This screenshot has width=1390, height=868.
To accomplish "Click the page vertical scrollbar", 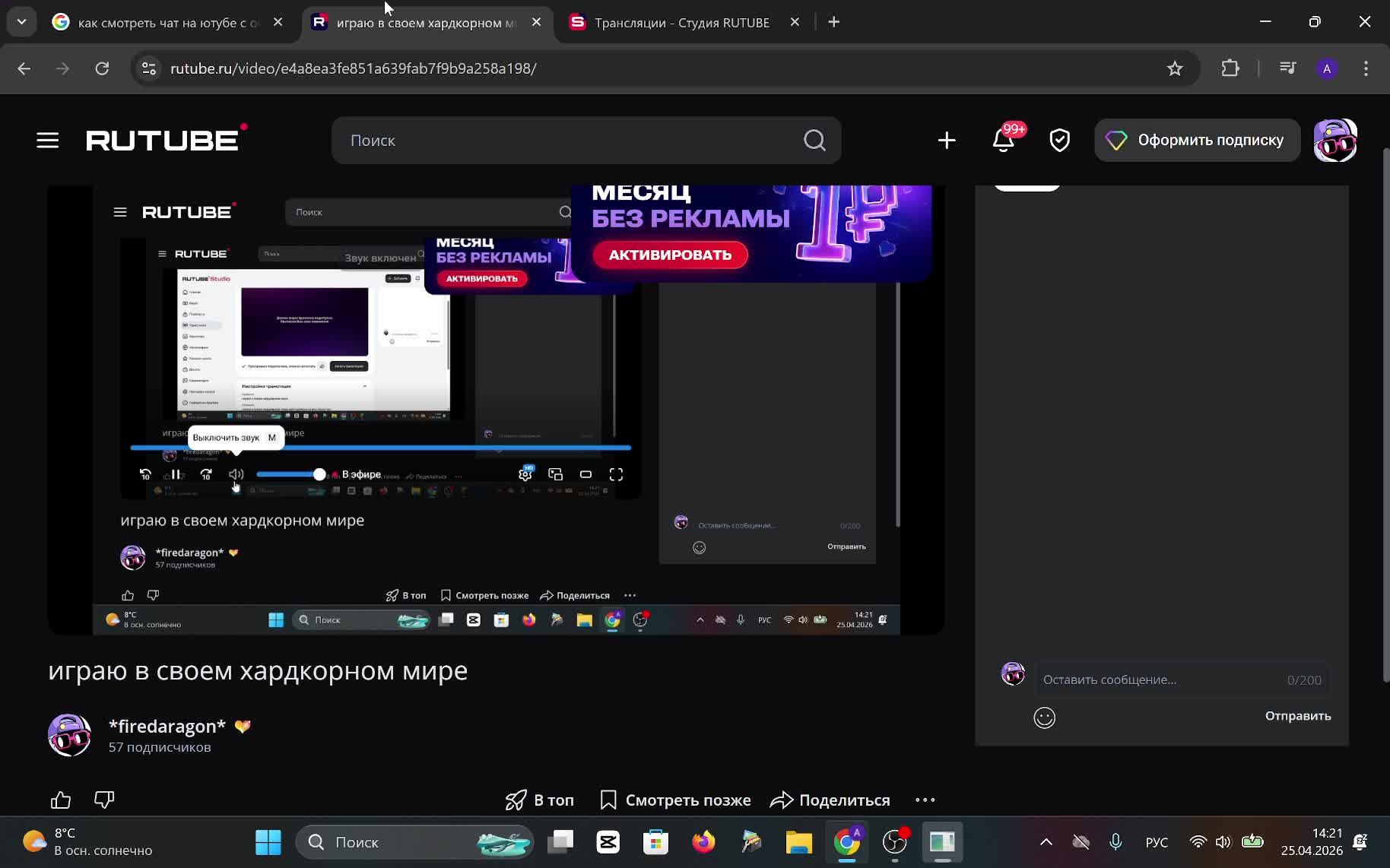I will [x=1385, y=415].
